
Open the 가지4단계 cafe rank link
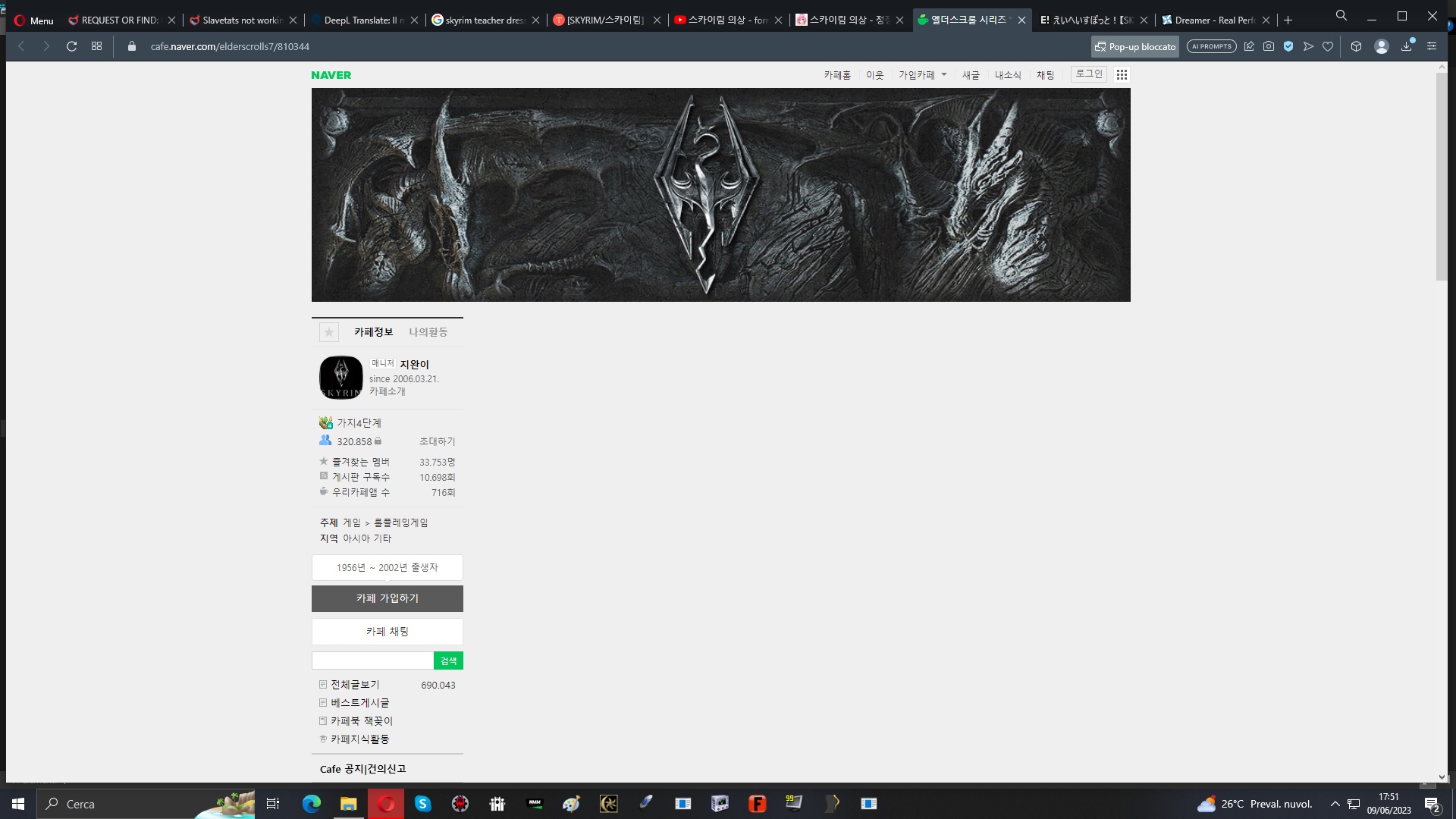359,423
